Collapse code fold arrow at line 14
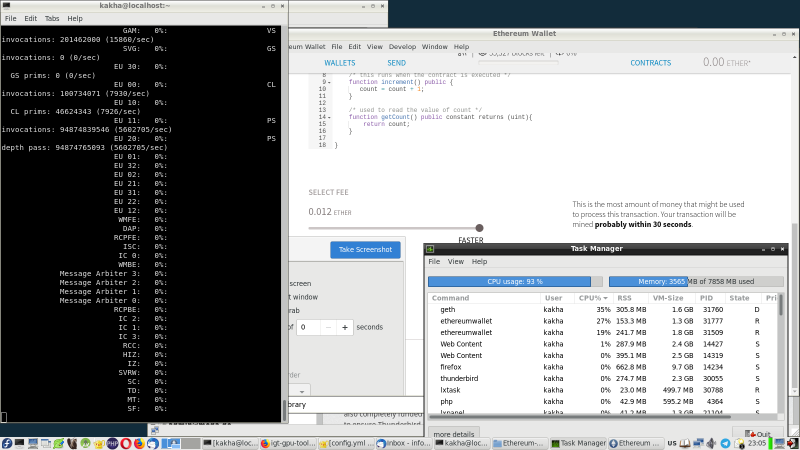The width and height of the screenshot is (800, 450). click(329, 117)
